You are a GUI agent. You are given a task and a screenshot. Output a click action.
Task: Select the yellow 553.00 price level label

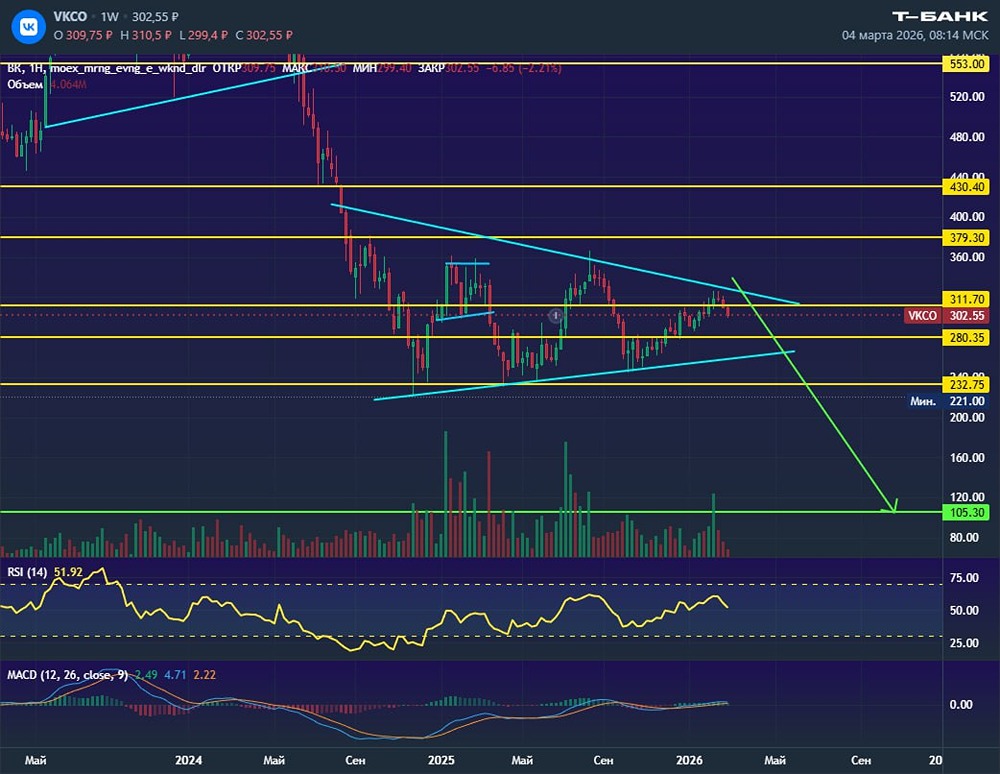click(966, 64)
